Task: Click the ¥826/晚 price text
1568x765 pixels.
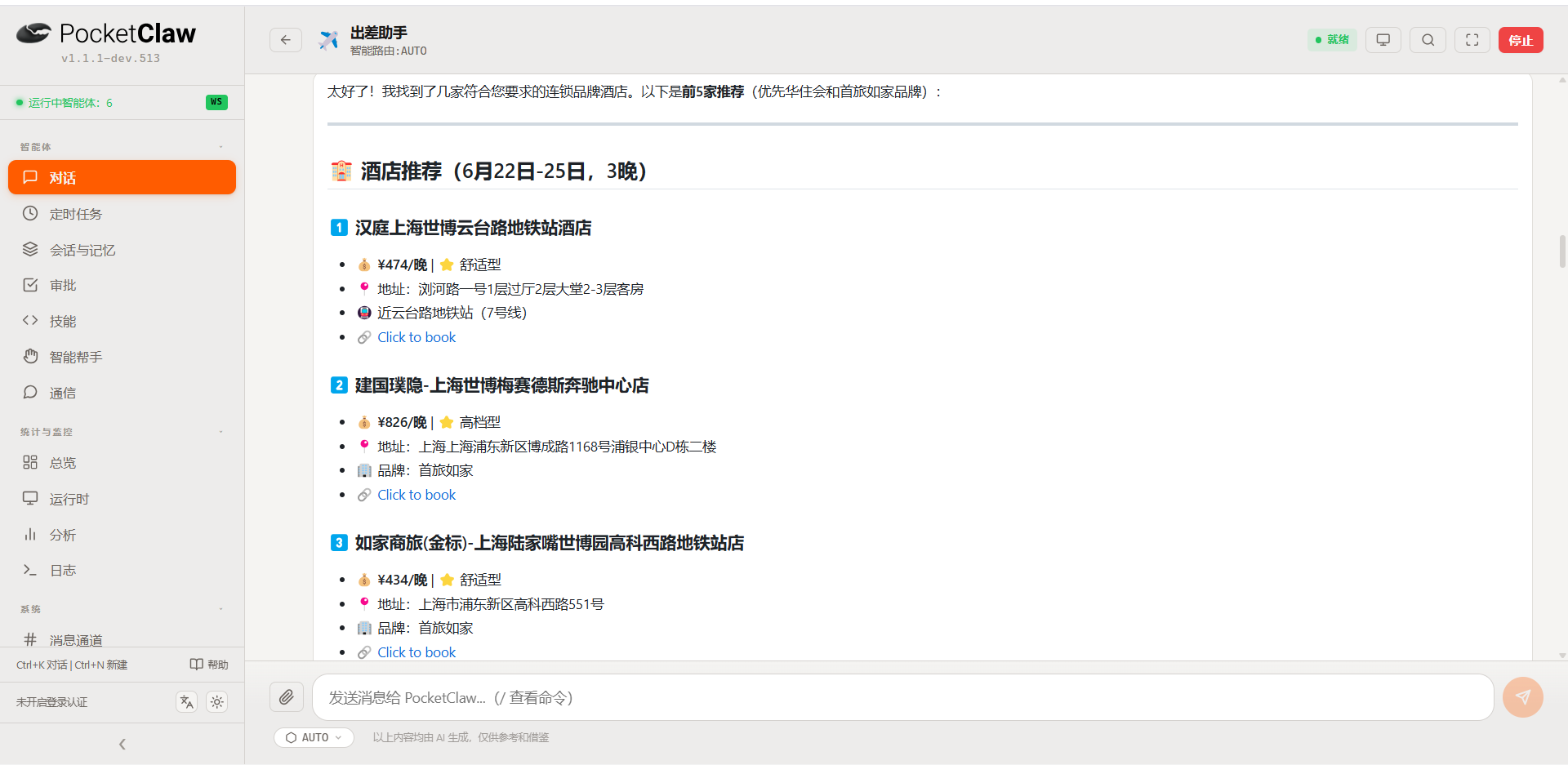Action: (x=402, y=422)
